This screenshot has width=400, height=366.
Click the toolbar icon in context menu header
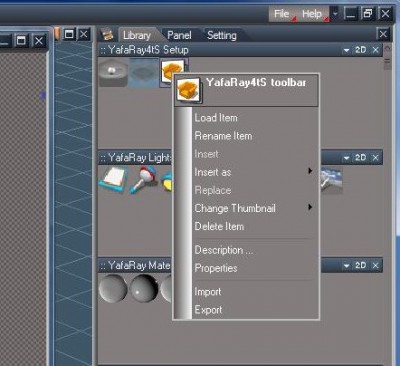click(x=188, y=90)
